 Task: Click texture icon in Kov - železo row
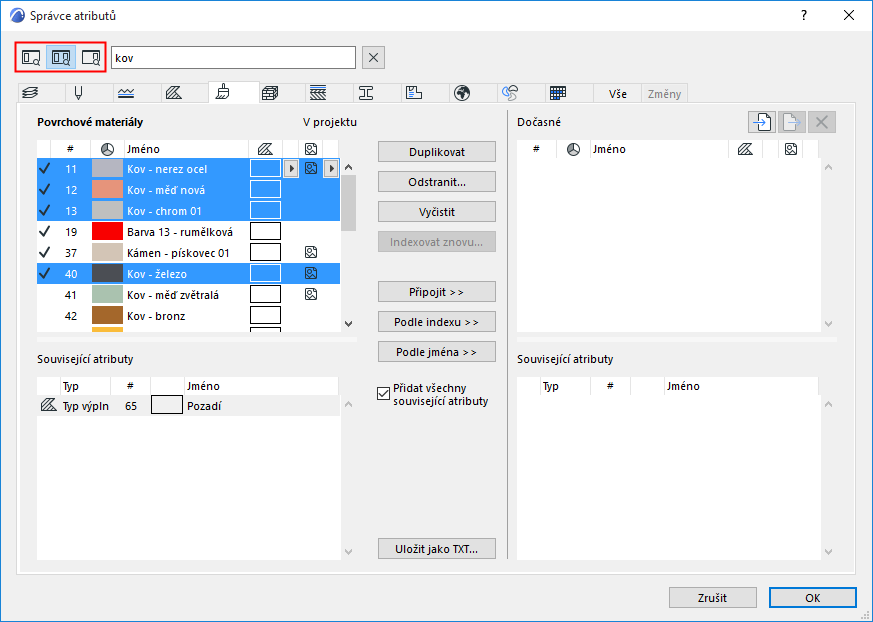(311, 273)
